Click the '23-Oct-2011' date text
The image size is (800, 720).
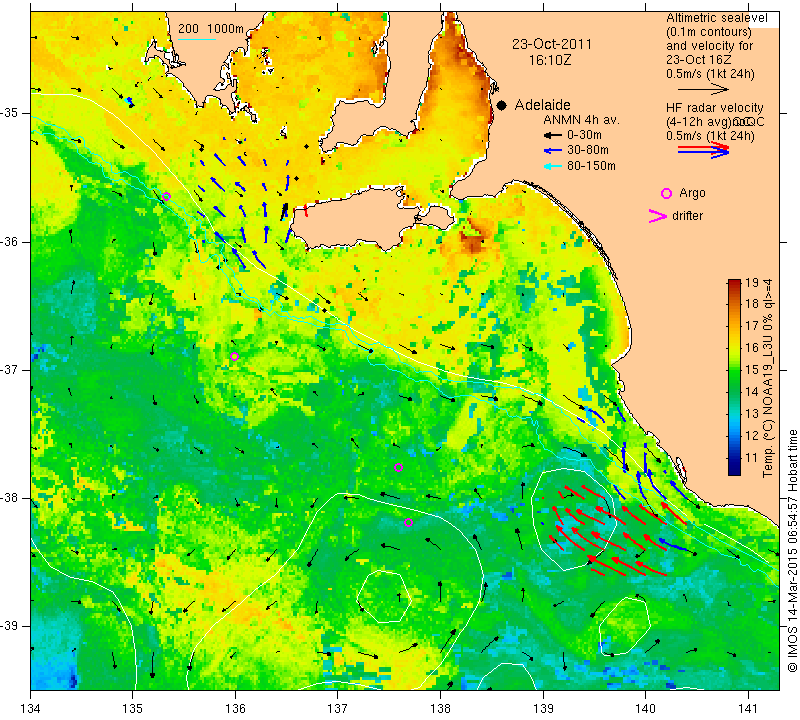tap(552, 44)
